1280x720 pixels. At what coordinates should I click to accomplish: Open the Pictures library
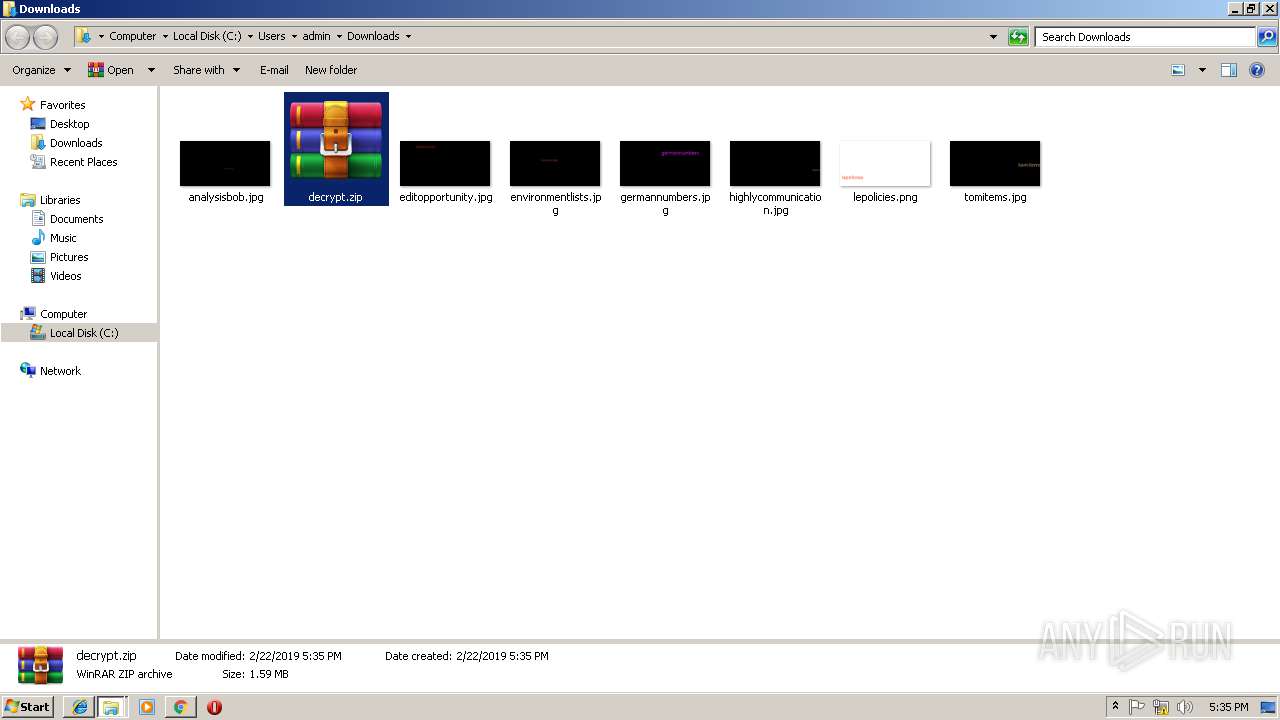point(69,257)
